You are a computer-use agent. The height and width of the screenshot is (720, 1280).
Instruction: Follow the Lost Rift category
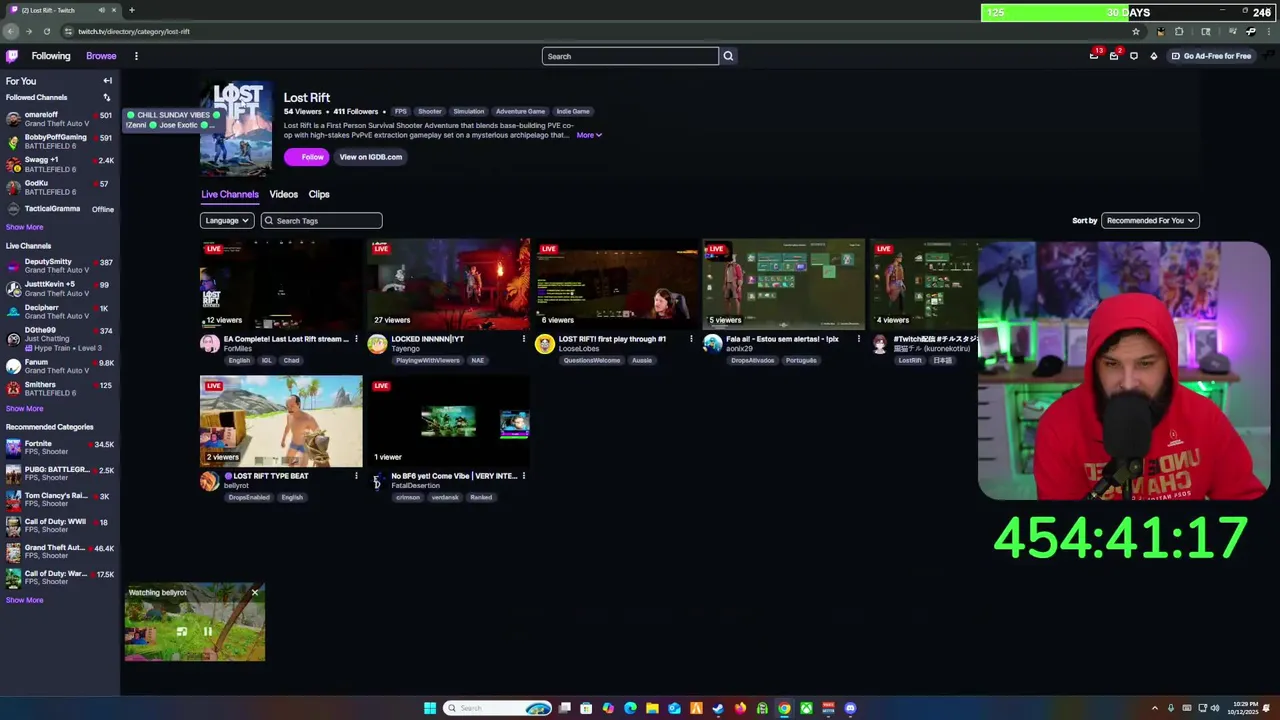[x=306, y=157]
